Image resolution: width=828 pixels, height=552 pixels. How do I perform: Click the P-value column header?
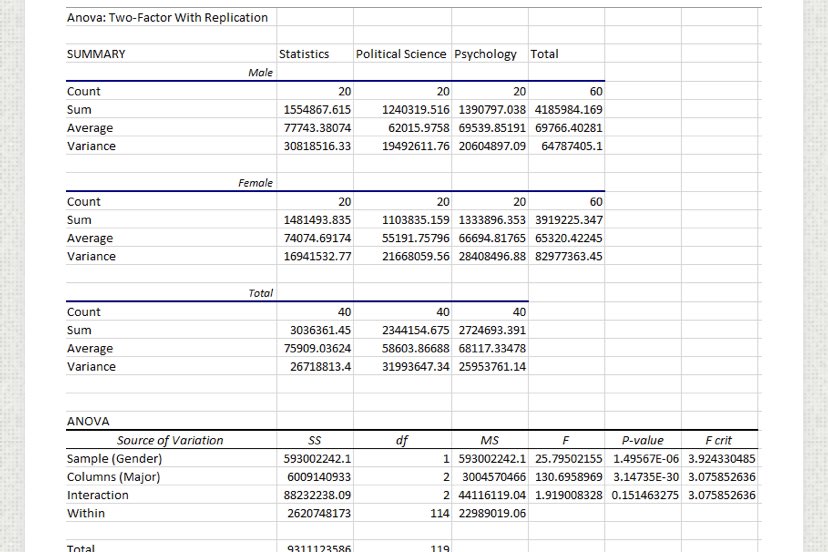643,440
